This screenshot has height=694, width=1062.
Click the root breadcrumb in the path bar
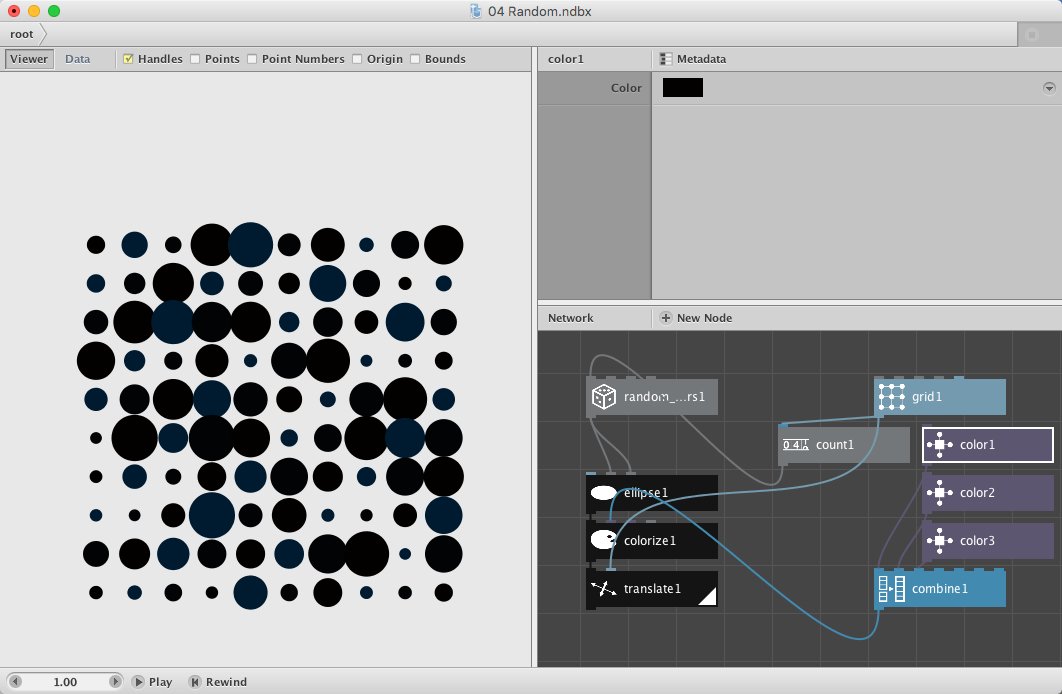(21, 33)
